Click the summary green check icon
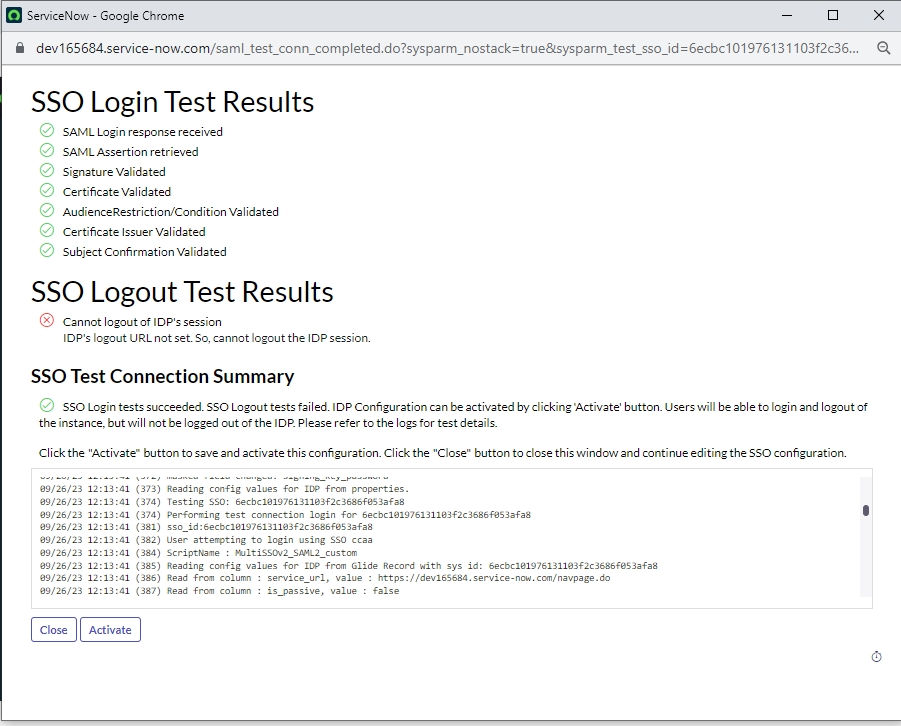The height and width of the screenshot is (726, 901). 46,405
